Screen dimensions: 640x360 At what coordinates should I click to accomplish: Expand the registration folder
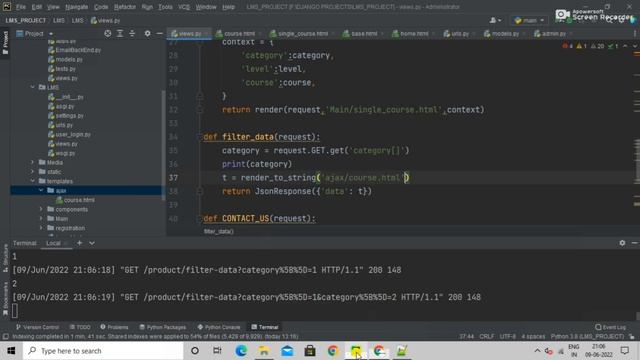[x=41, y=228]
